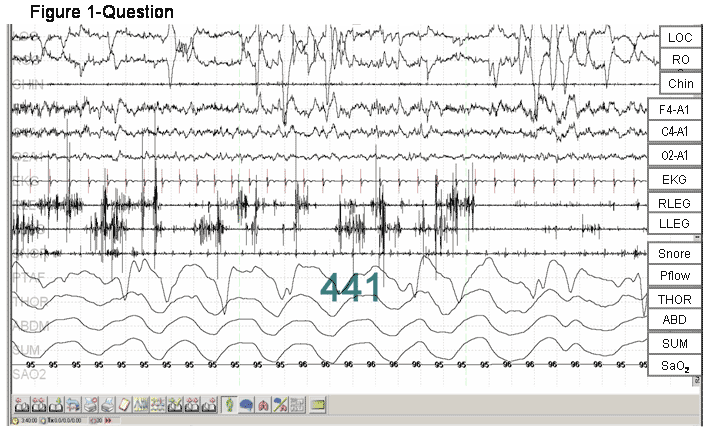Click the red lungs toolbar icon
710x432 pixels.
[263, 405]
